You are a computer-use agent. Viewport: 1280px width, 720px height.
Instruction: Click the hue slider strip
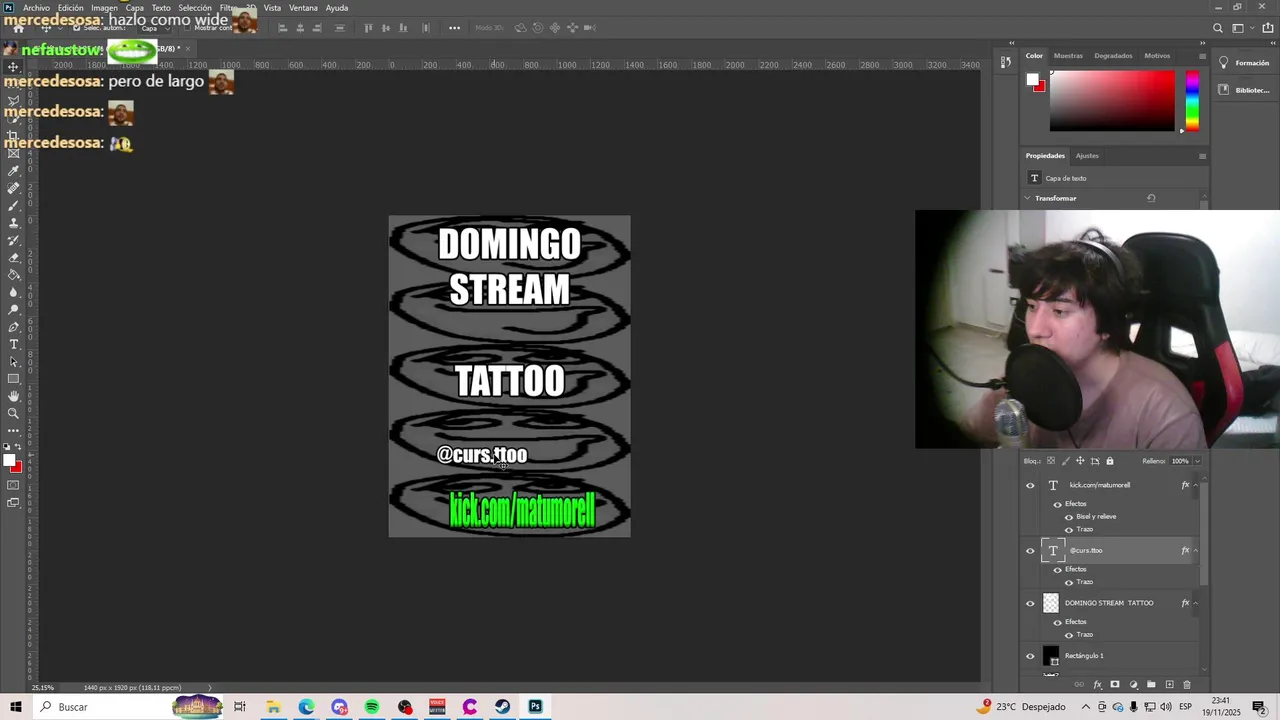(x=1192, y=100)
